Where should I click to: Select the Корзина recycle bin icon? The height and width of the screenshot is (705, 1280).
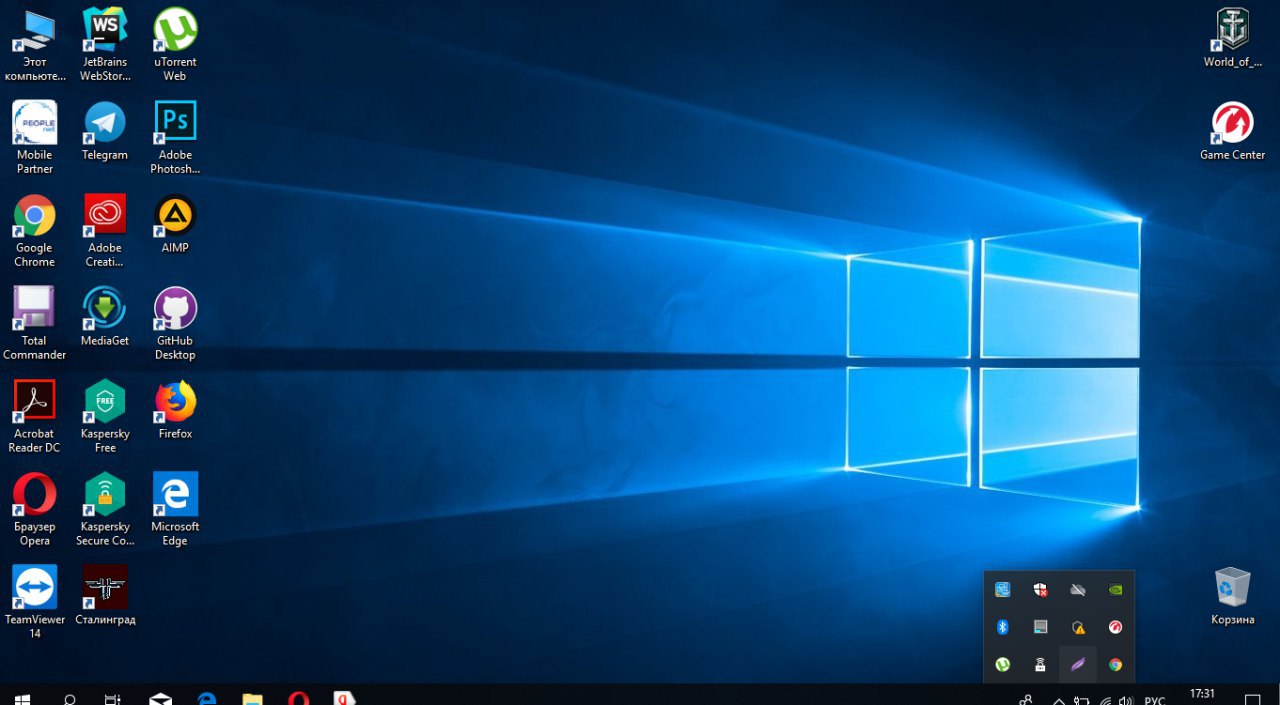click(x=1232, y=596)
